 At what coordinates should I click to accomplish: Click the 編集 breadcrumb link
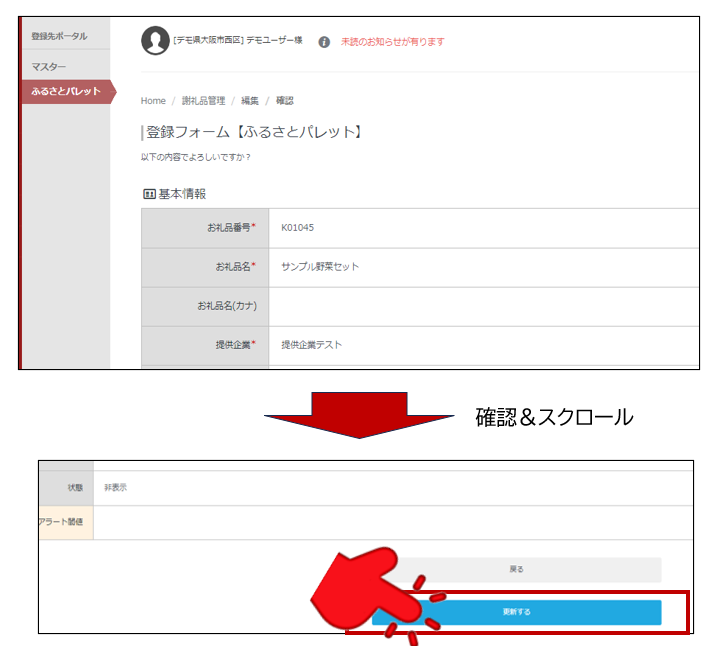click(249, 101)
